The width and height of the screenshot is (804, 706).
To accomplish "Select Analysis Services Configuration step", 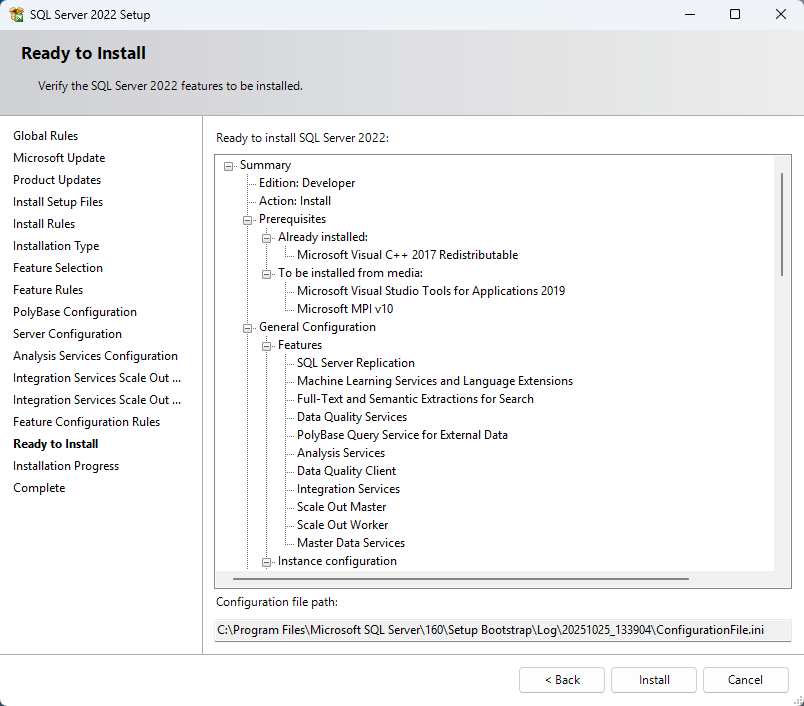I will 95,356.
